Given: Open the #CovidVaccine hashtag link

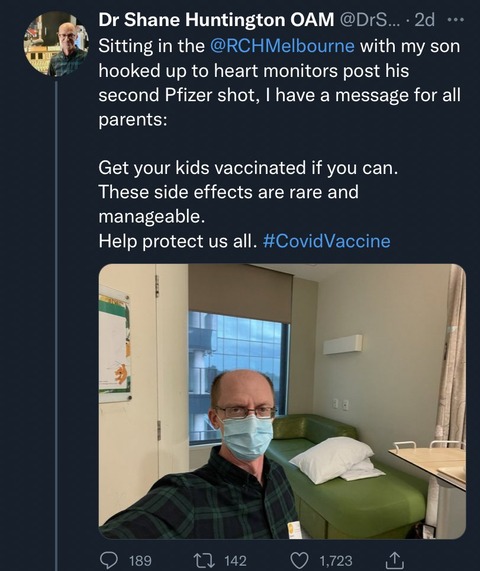Looking at the screenshot, I should click(326, 241).
